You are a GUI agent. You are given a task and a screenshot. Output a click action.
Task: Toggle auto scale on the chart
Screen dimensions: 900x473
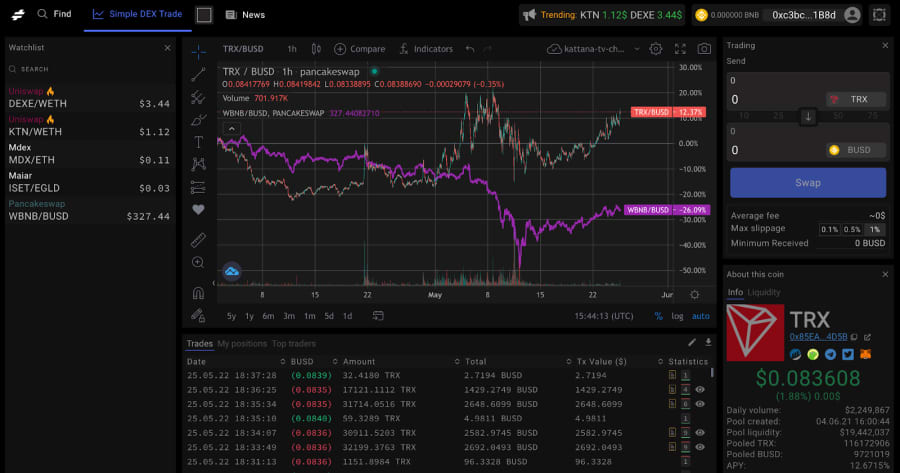click(701, 316)
